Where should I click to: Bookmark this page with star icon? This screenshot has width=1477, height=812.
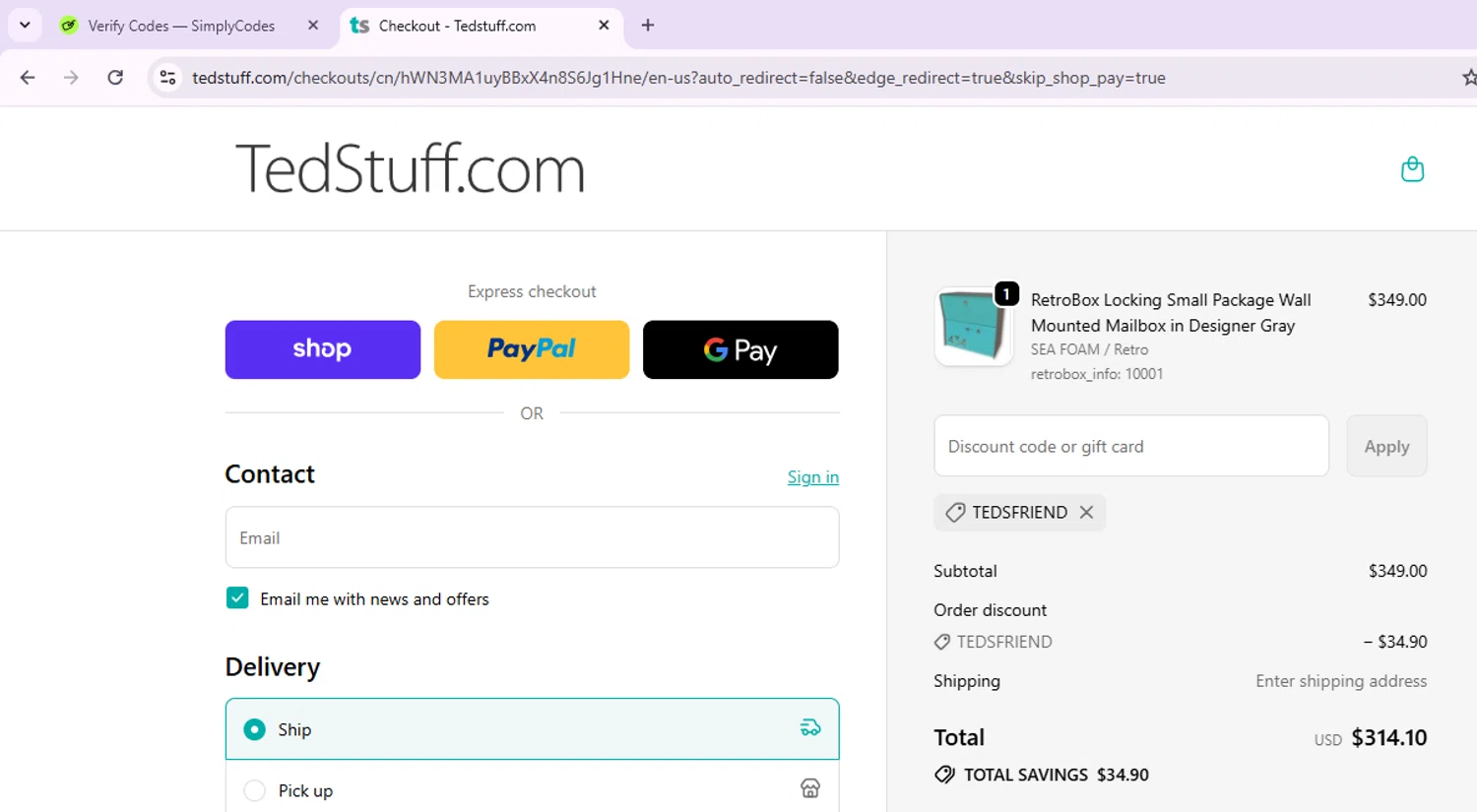pyautogui.click(x=1469, y=78)
